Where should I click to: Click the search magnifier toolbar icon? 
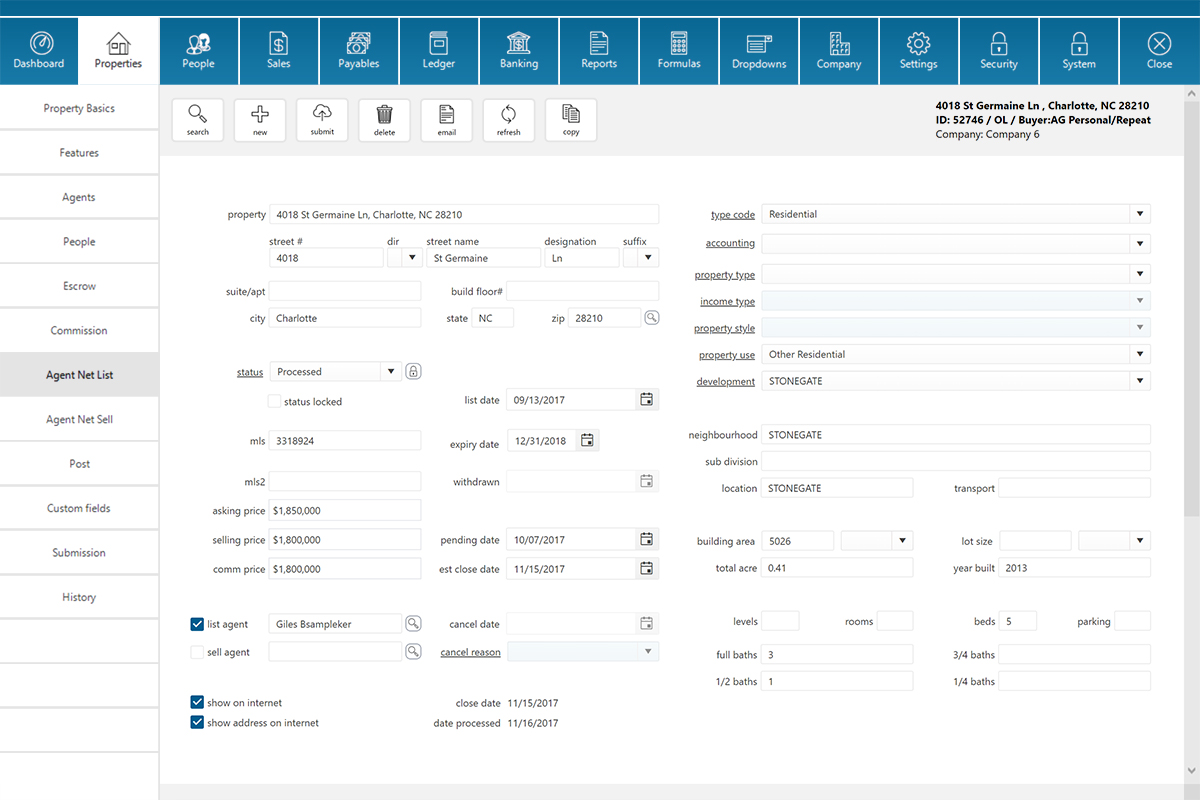click(x=198, y=119)
